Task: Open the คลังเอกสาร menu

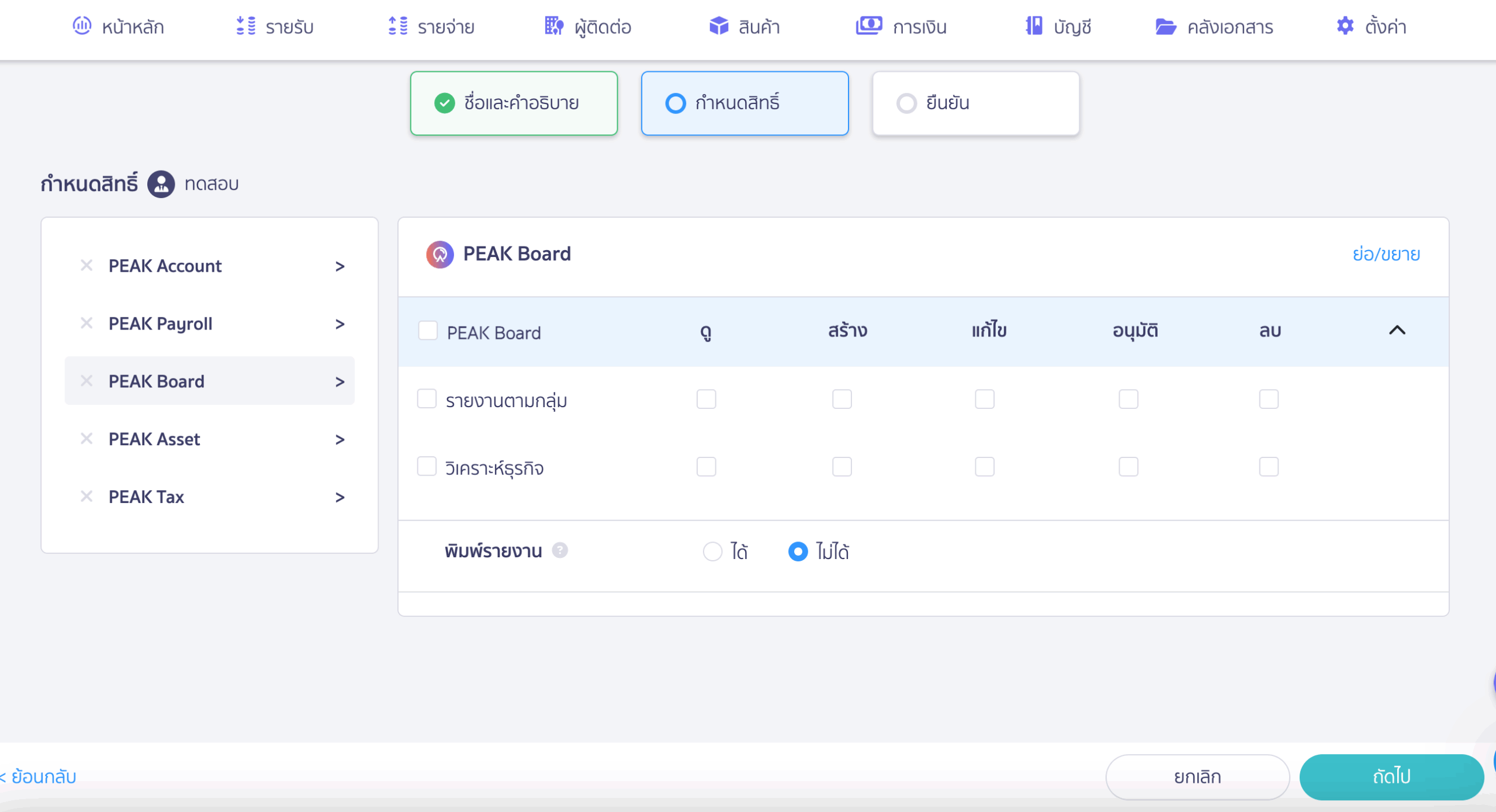Action: [1214, 26]
